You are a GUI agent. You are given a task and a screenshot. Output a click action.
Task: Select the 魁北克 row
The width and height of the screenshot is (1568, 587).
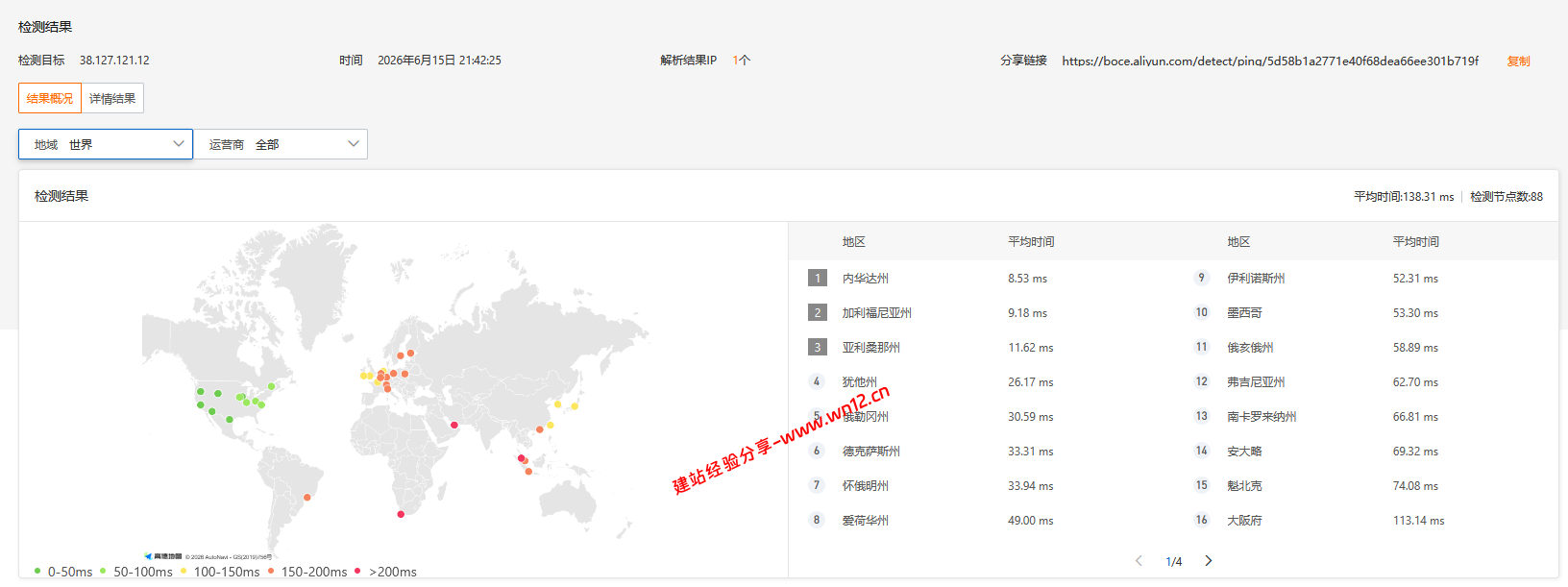click(1366, 485)
